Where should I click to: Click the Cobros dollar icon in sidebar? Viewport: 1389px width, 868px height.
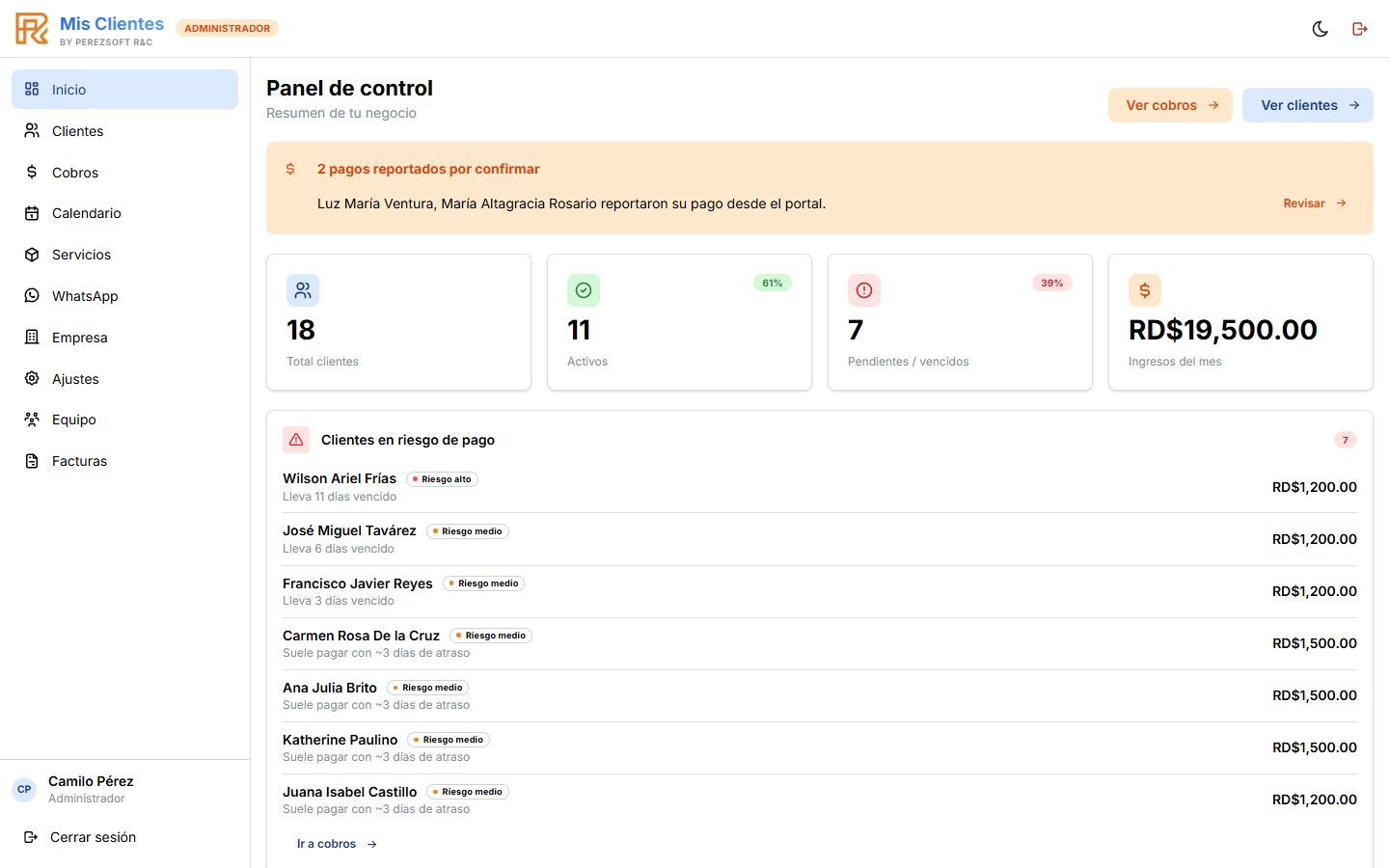tap(32, 172)
